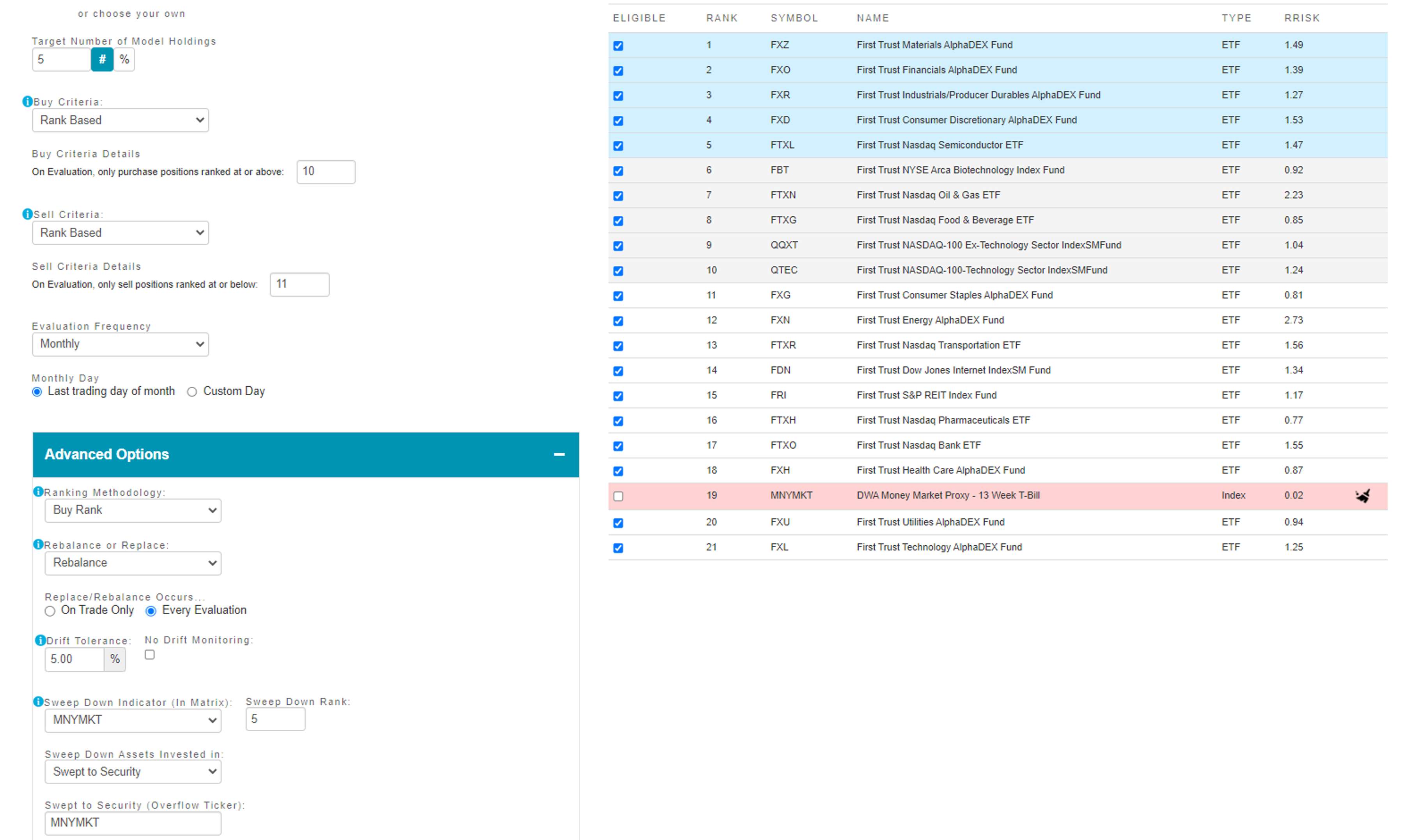
Task: Click the Sweep Down Indicator info icon
Action: pos(39,701)
